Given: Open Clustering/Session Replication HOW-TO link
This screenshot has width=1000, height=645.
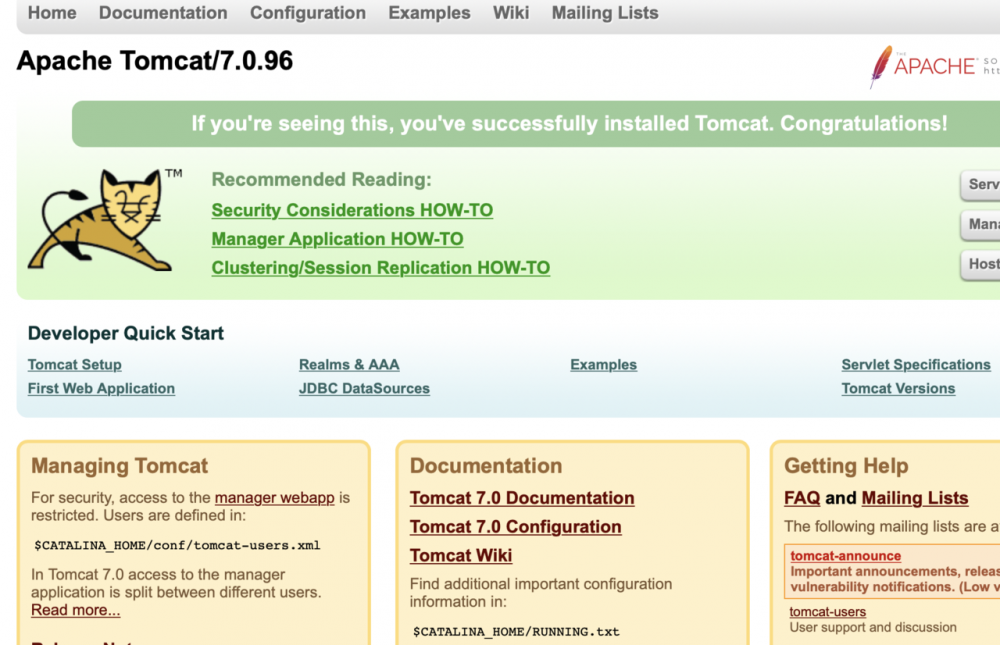Looking at the screenshot, I should pyautogui.click(x=381, y=267).
